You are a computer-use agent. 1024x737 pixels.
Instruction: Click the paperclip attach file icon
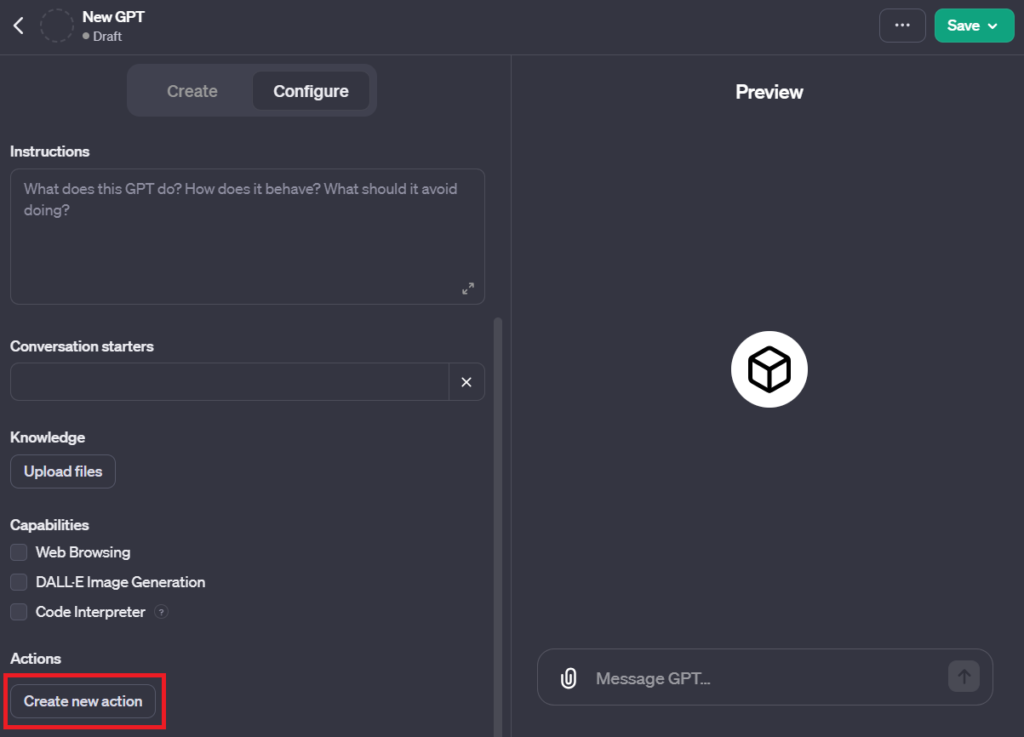pos(568,678)
